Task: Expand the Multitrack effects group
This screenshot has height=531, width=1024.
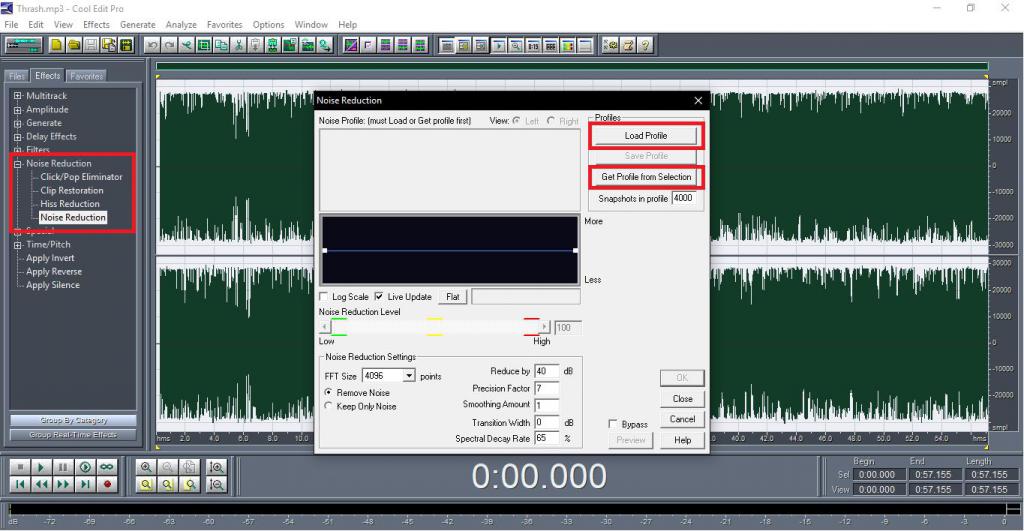Action: pyautogui.click(x=18, y=96)
